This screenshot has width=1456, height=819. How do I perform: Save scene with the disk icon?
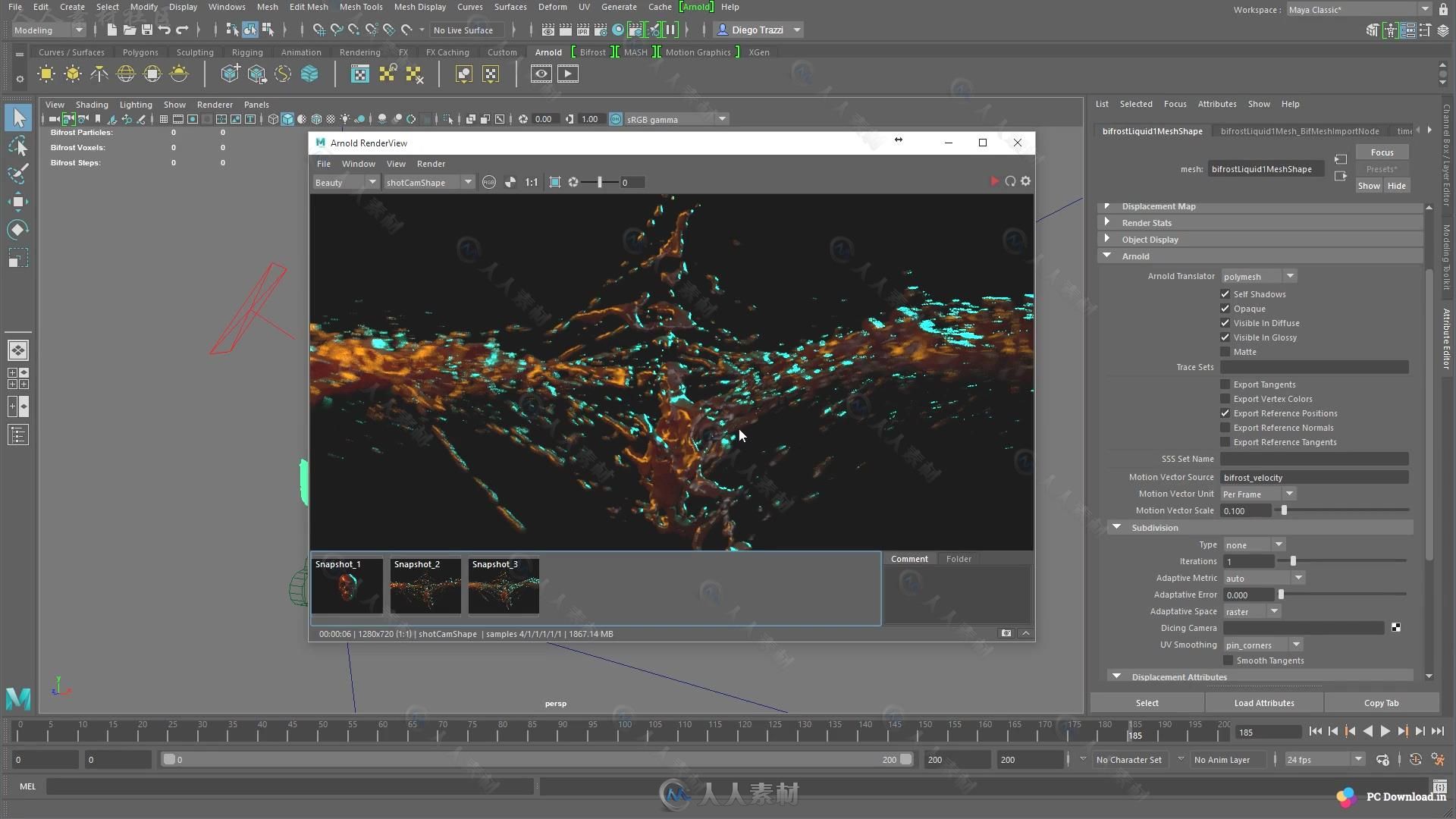[x=146, y=30]
